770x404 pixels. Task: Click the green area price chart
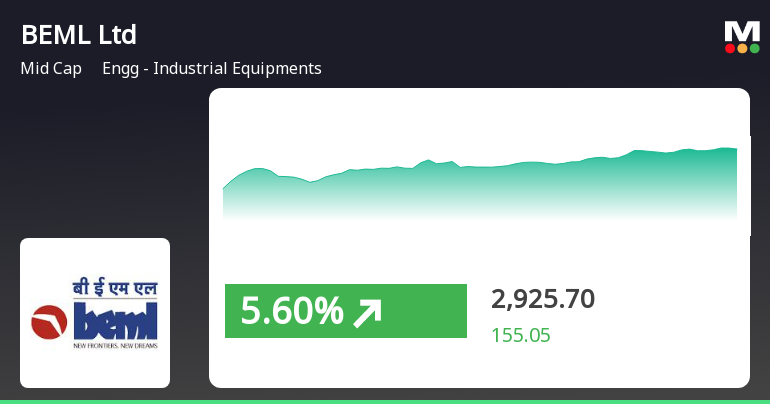pyautogui.click(x=480, y=183)
